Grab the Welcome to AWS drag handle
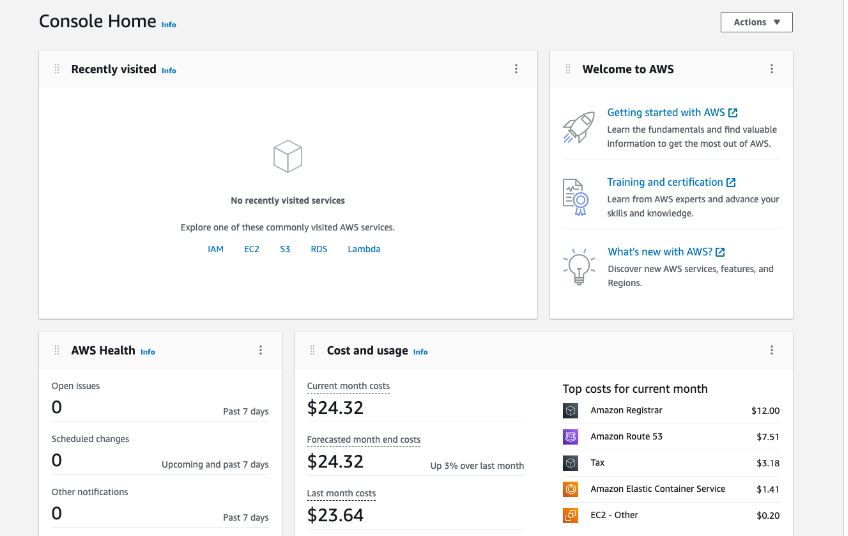 pos(568,69)
